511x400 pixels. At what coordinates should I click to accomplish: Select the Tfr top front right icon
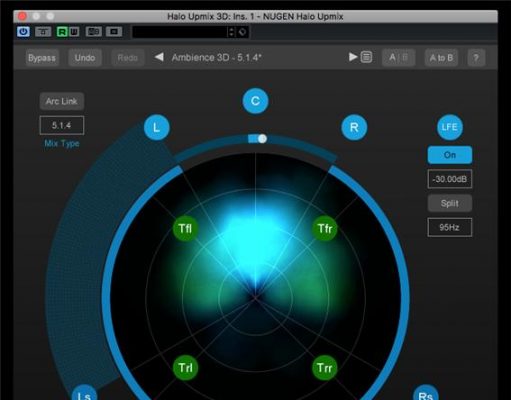325,228
